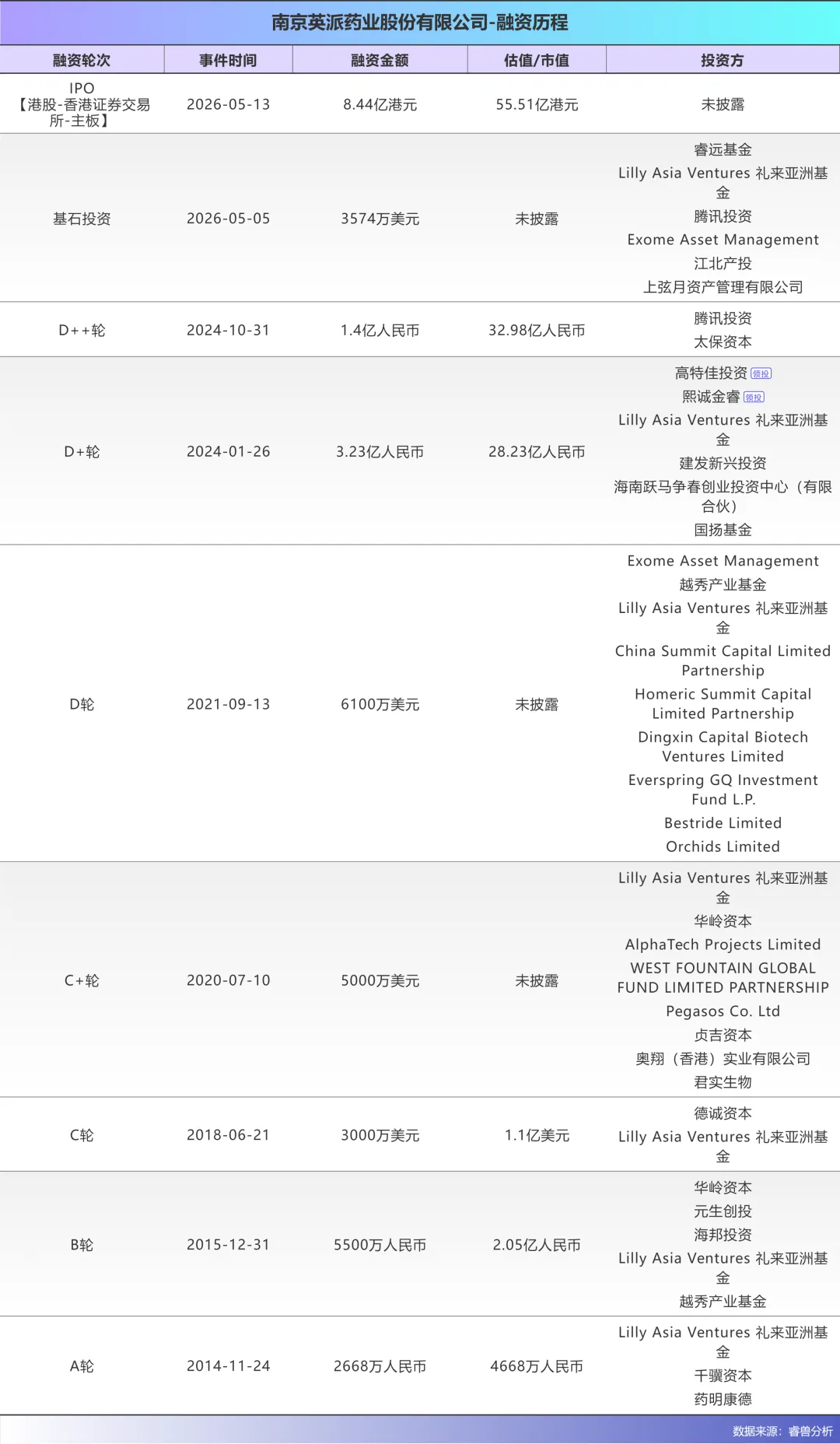Click the amount 6100万美元
The image size is (840, 1444).
point(380,704)
